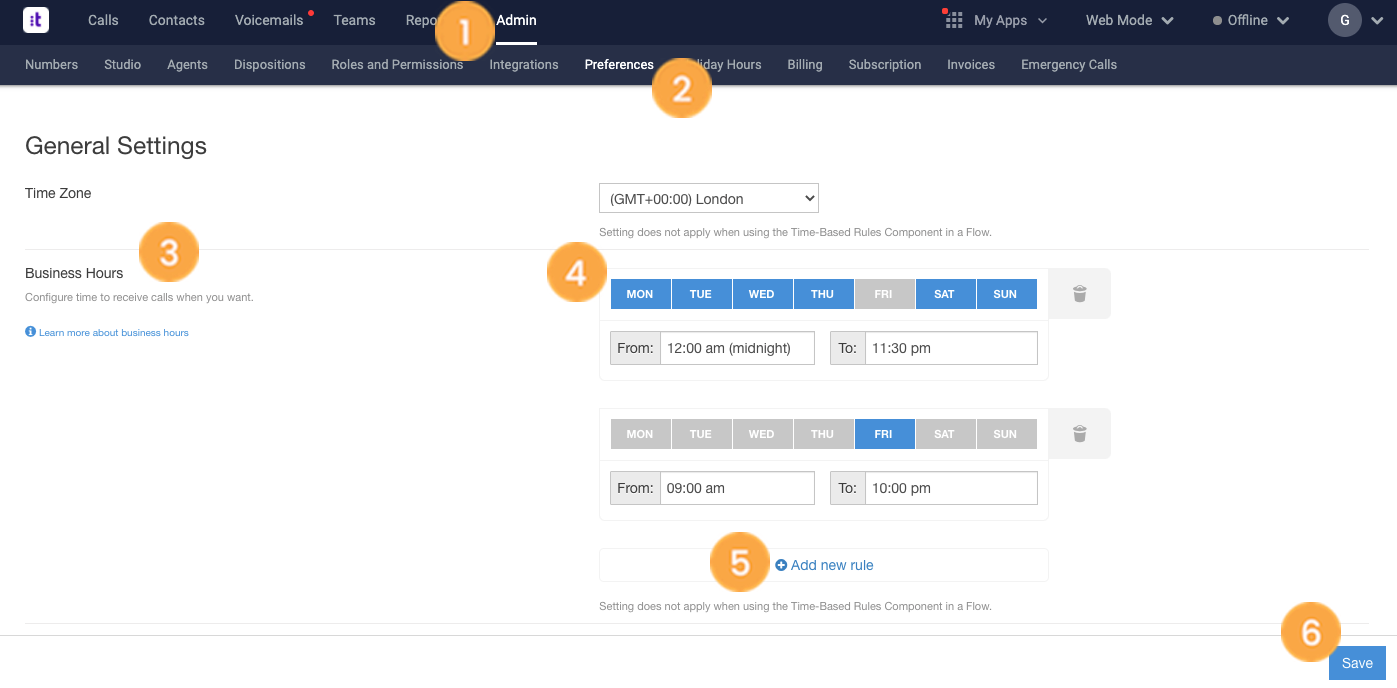Click the plus icon in Add new rule
Image resolution: width=1397 pixels, height=688 pixels.
pos(781,565)
